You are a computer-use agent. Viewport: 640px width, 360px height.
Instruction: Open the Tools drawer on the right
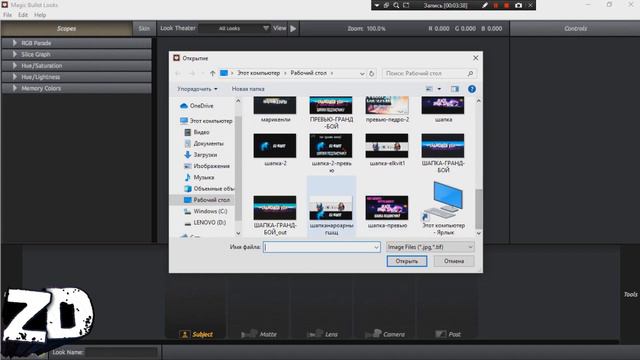pyautogui.click(x=631, y=294)
